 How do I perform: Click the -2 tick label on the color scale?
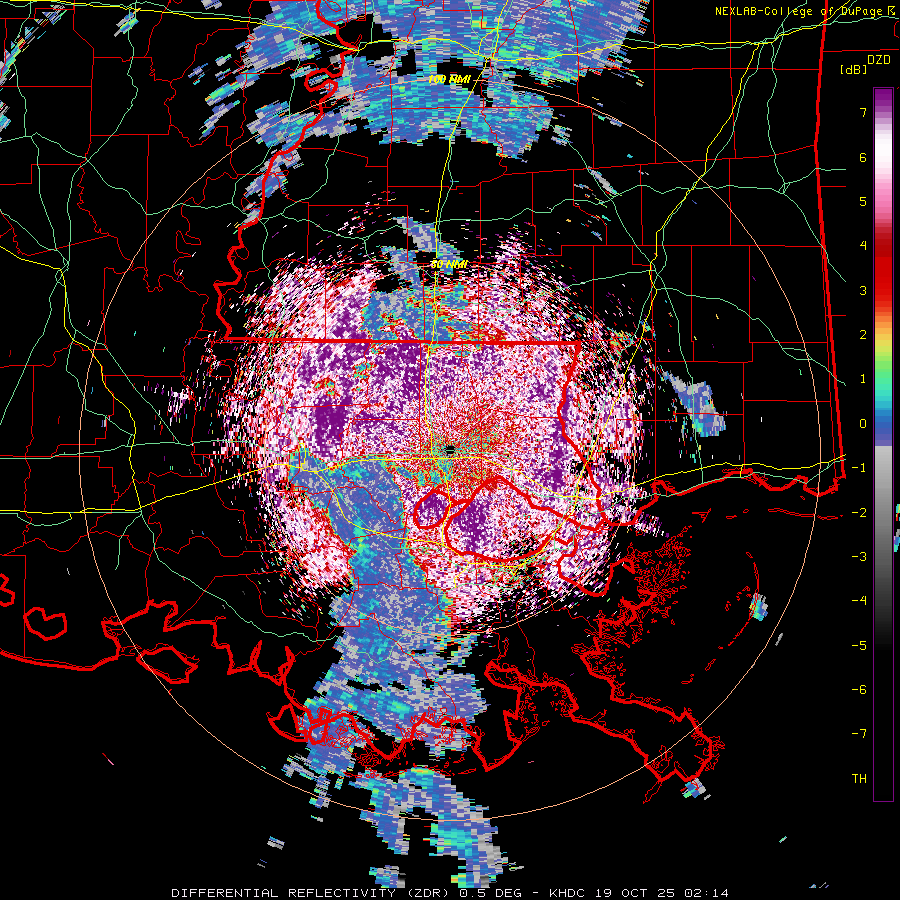[x=859, y=513]
